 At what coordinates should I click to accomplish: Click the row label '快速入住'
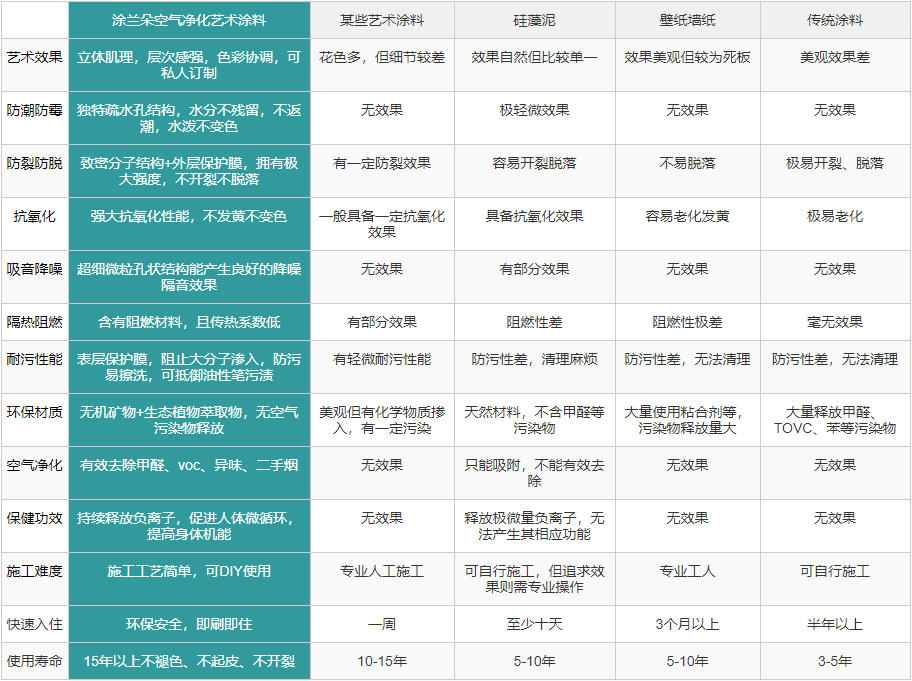pos(35,624)
